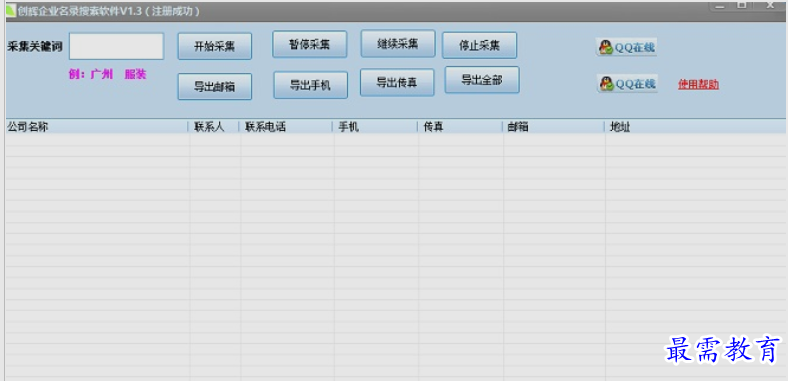Image resolution: width=788 pixels, height=381 pixels.
Task: Open the 使用帮助 link
Action: (699, 84)
